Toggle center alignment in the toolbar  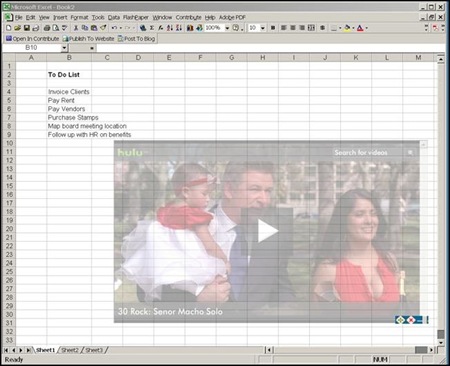pos(293,28)
